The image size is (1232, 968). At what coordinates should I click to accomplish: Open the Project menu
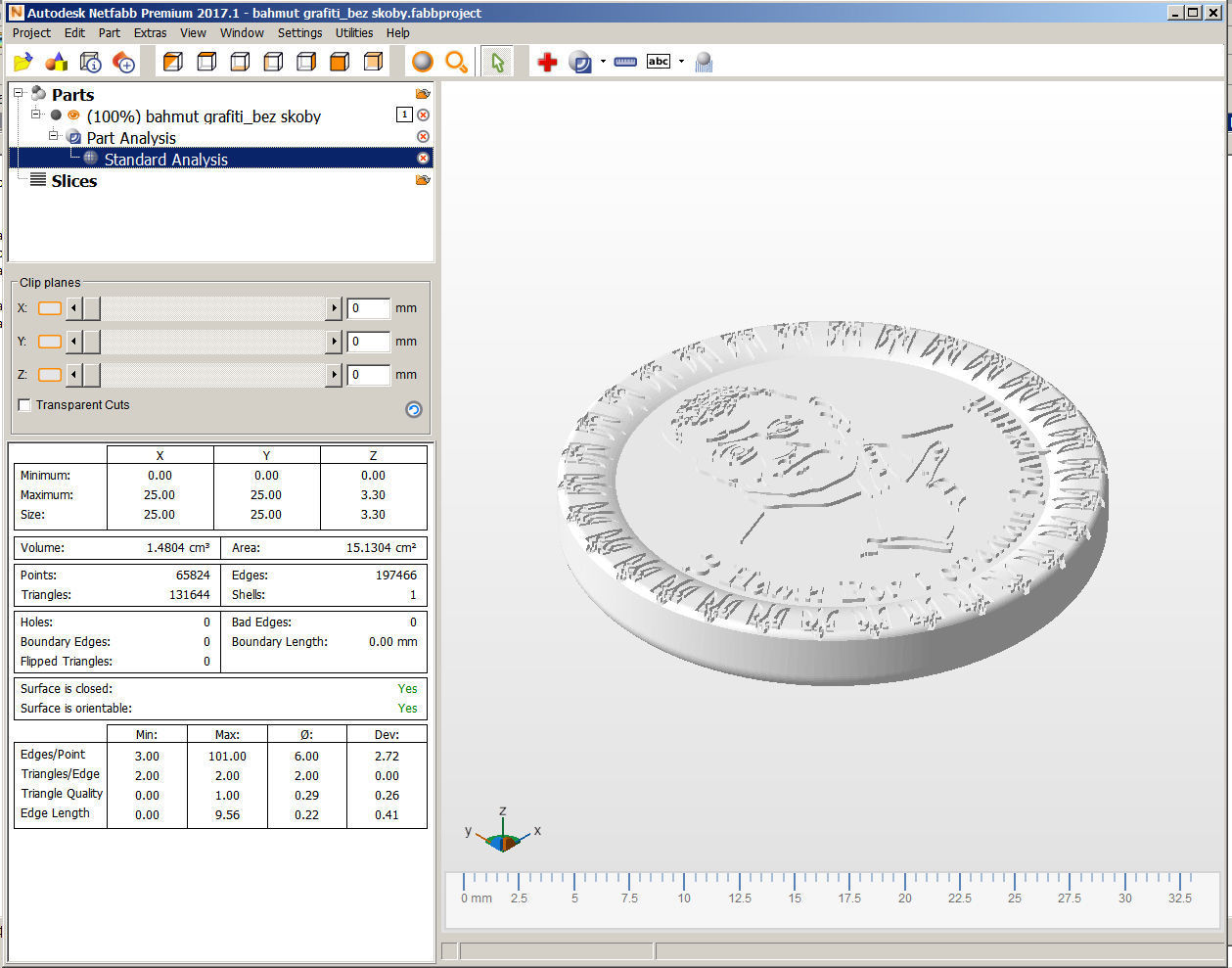click(x=31, y=32)
